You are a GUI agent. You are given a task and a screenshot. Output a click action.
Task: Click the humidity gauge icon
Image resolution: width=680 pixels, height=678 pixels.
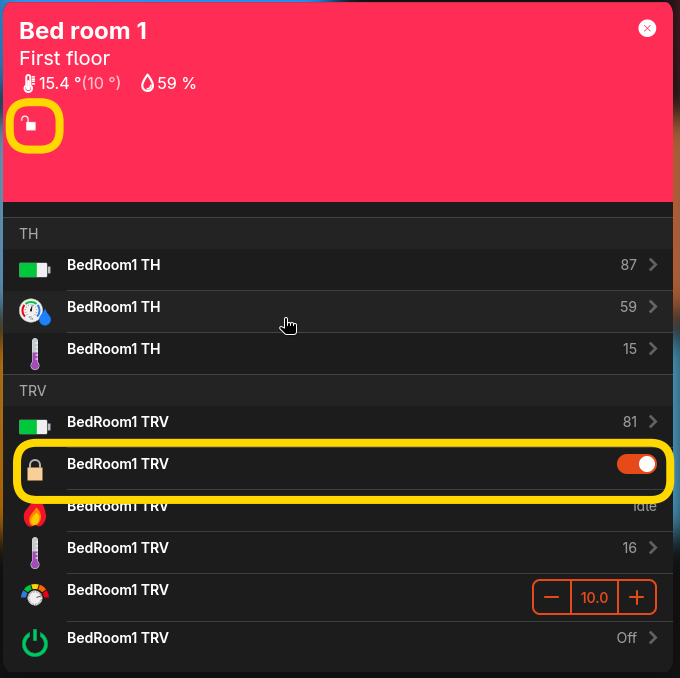click(x=35, y=312)
